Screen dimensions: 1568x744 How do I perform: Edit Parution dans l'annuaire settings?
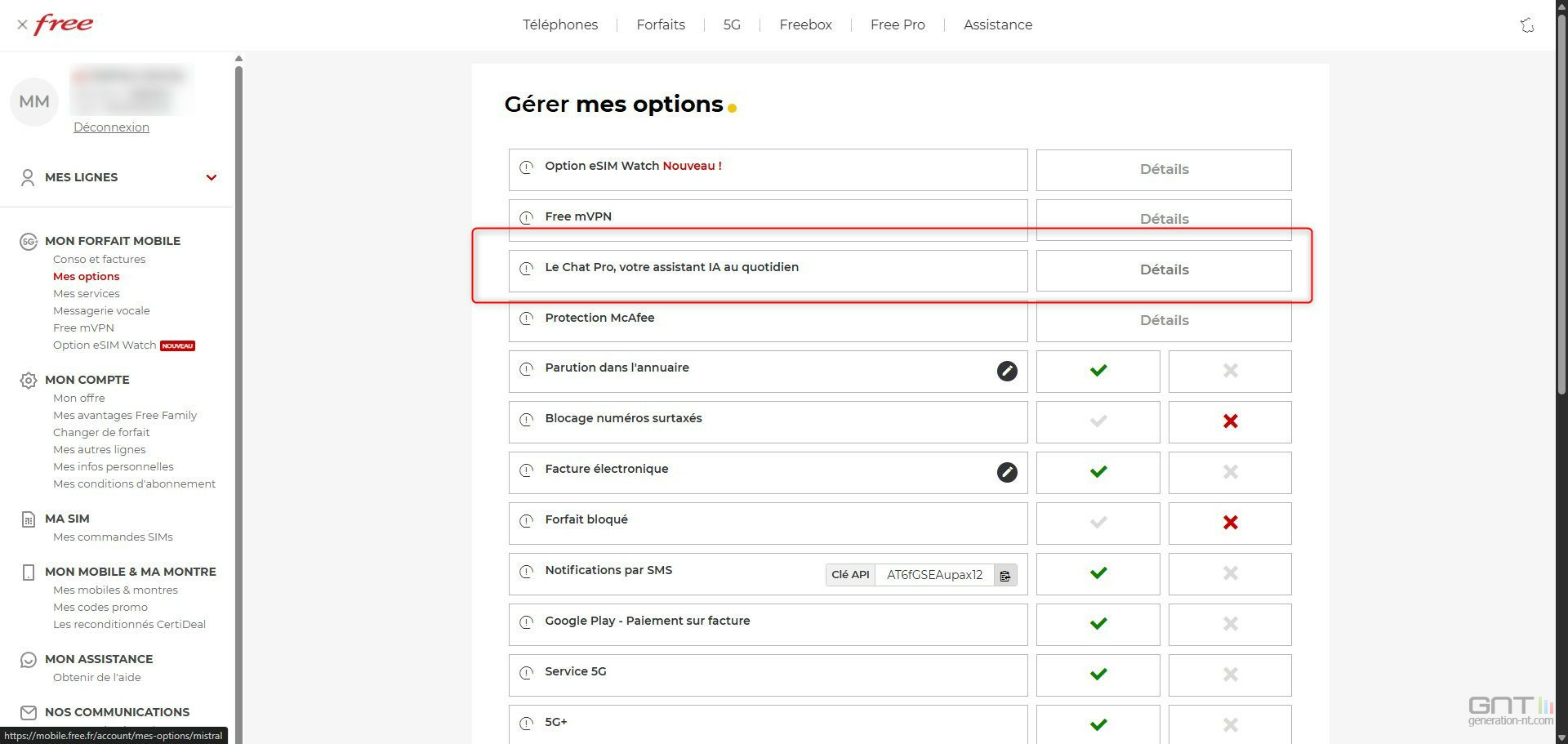(x=1007, y=371)
